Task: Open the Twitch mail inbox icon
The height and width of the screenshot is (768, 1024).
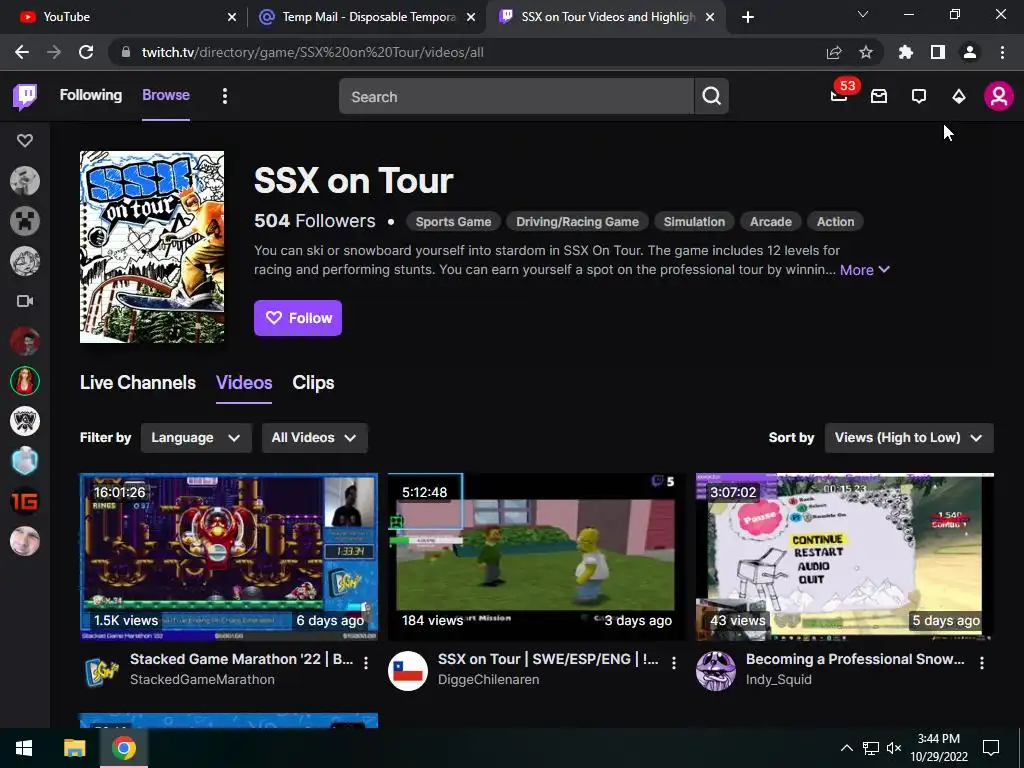Action: pyautogui.click(x=879, y=97)
